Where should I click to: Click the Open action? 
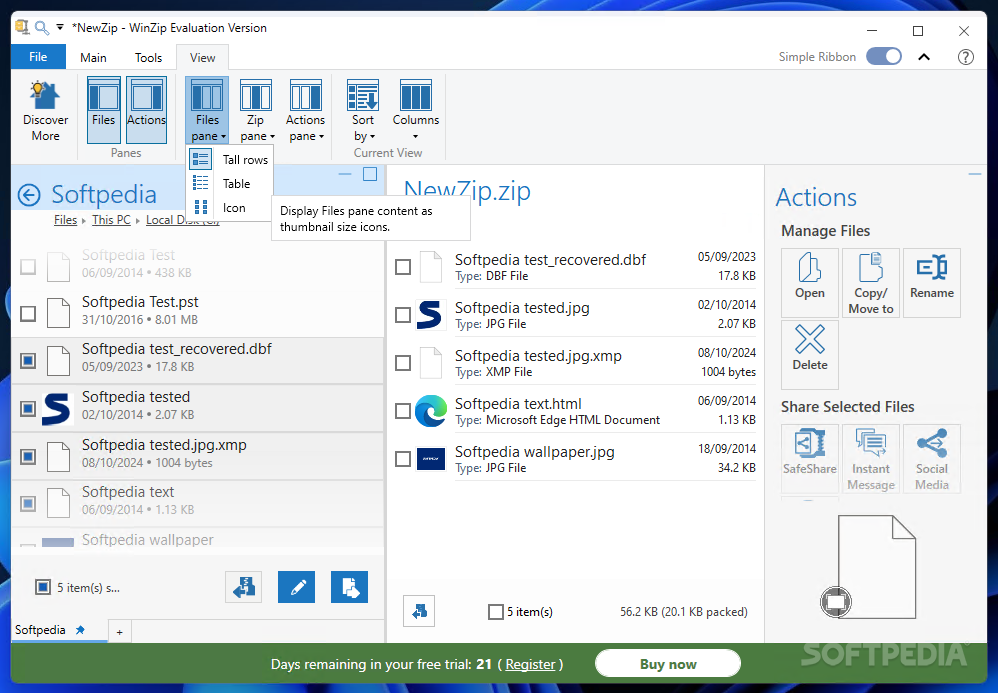click(x=810, y=283)
